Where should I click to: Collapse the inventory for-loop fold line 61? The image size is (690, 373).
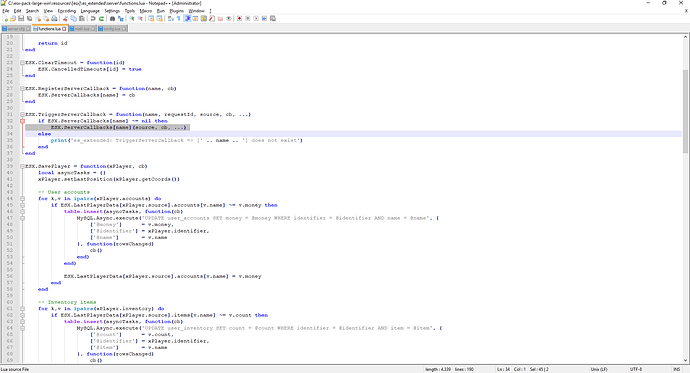click(x=22, y=309)
